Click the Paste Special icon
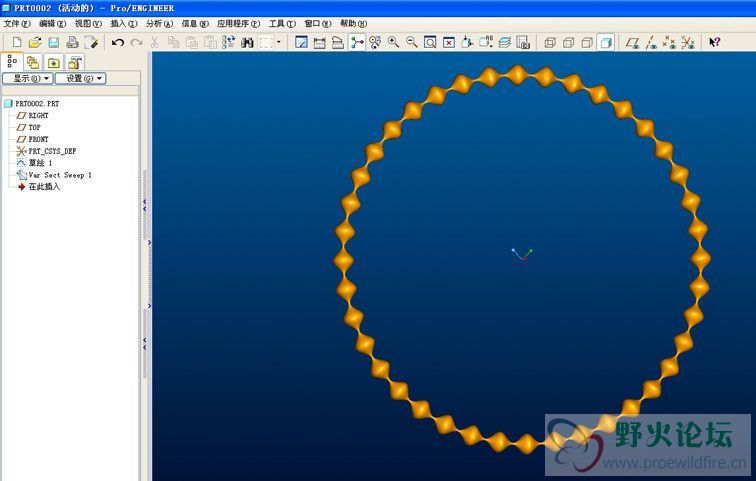The image size is (756, 481). [210, 42]
